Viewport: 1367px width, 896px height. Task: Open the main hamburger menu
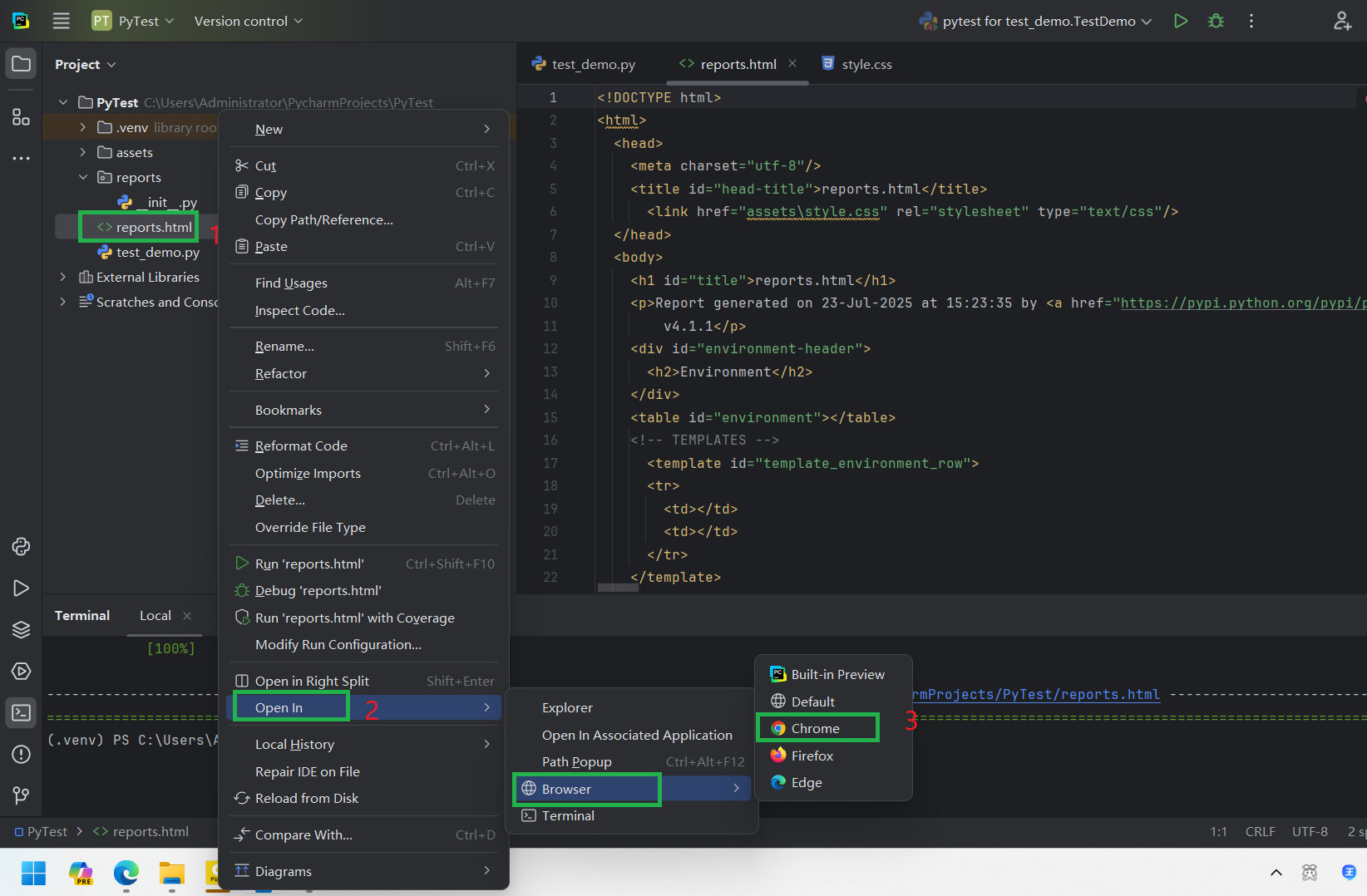(x=62, y=21)
